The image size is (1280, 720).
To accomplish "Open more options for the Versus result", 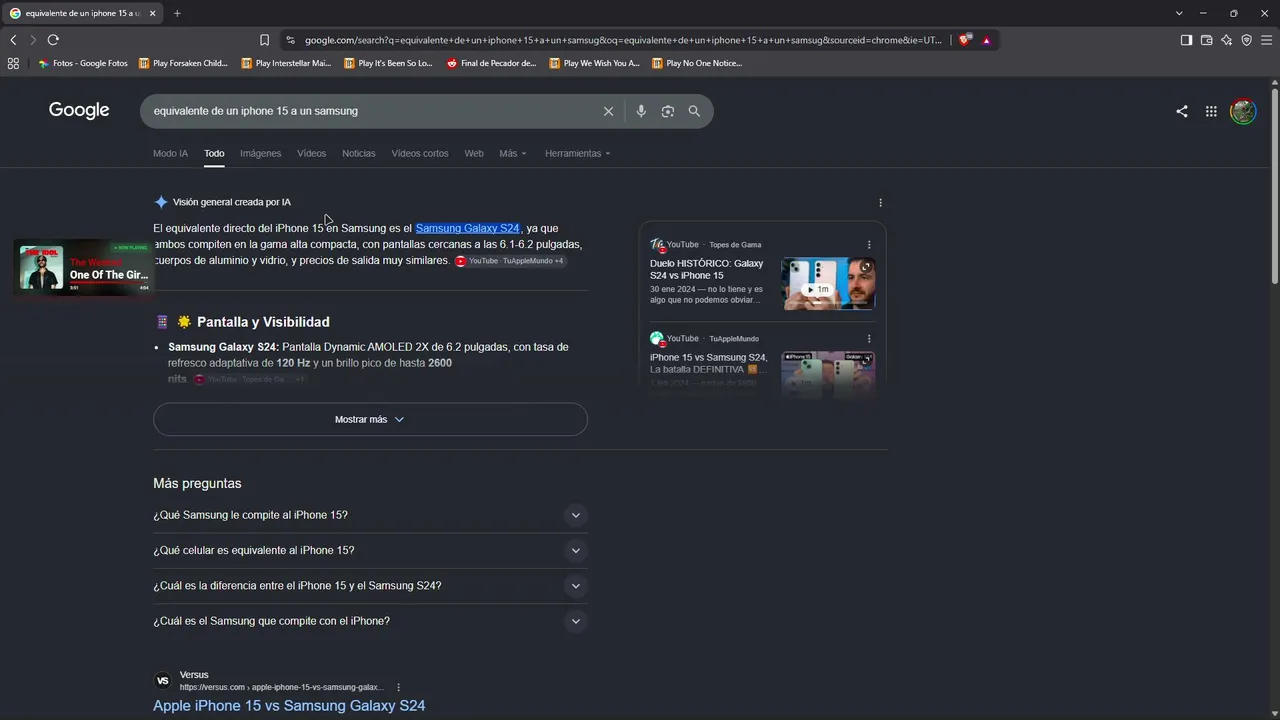I will click(x=398, y=688).
